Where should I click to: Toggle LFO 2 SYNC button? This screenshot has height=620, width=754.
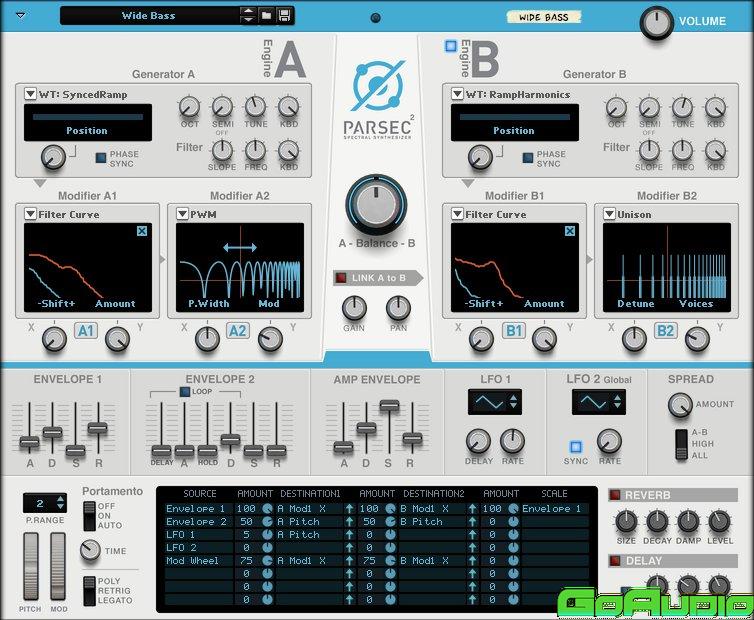576,447
